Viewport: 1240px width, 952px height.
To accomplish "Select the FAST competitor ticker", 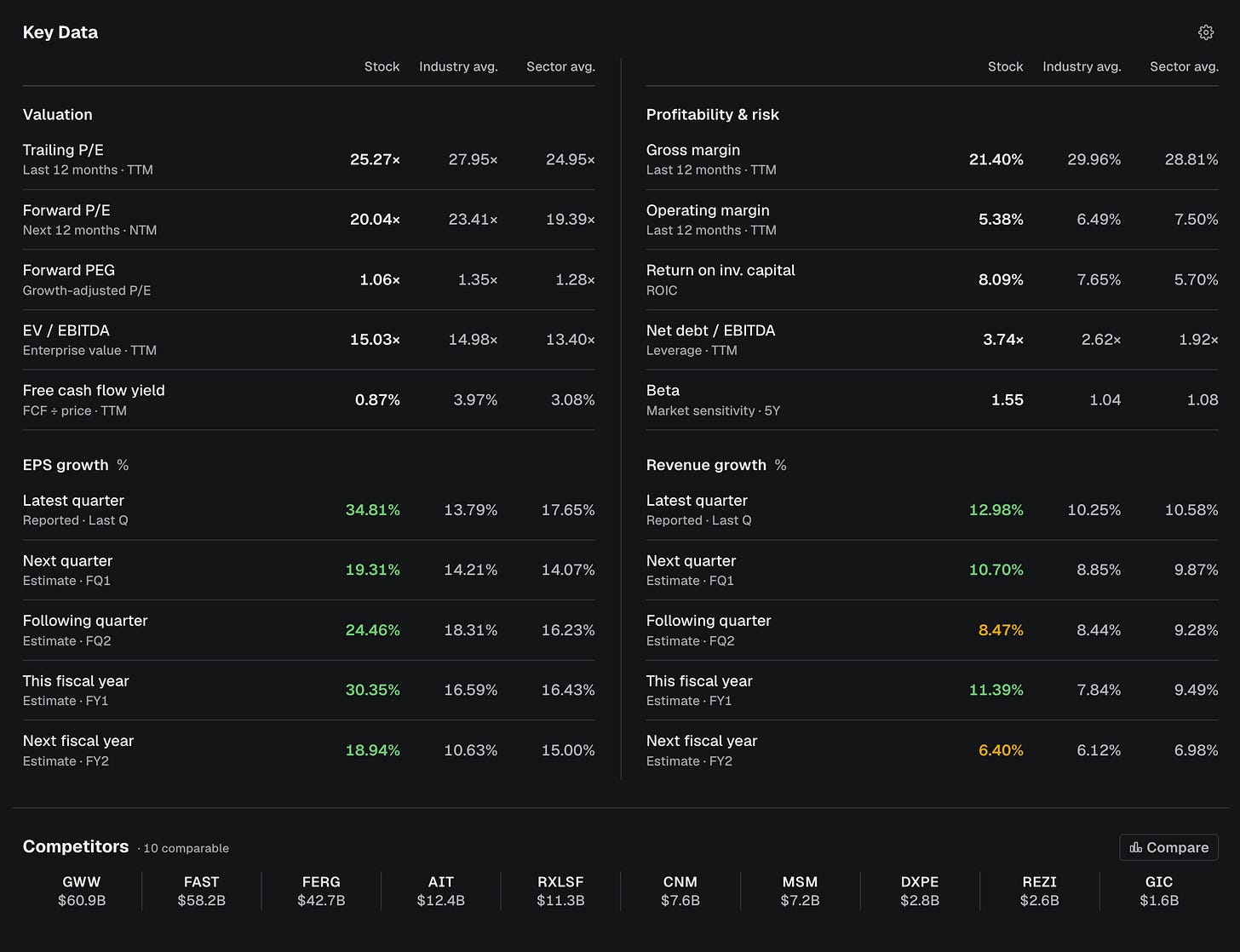I will pyautogui.click(x=202, y=891).
